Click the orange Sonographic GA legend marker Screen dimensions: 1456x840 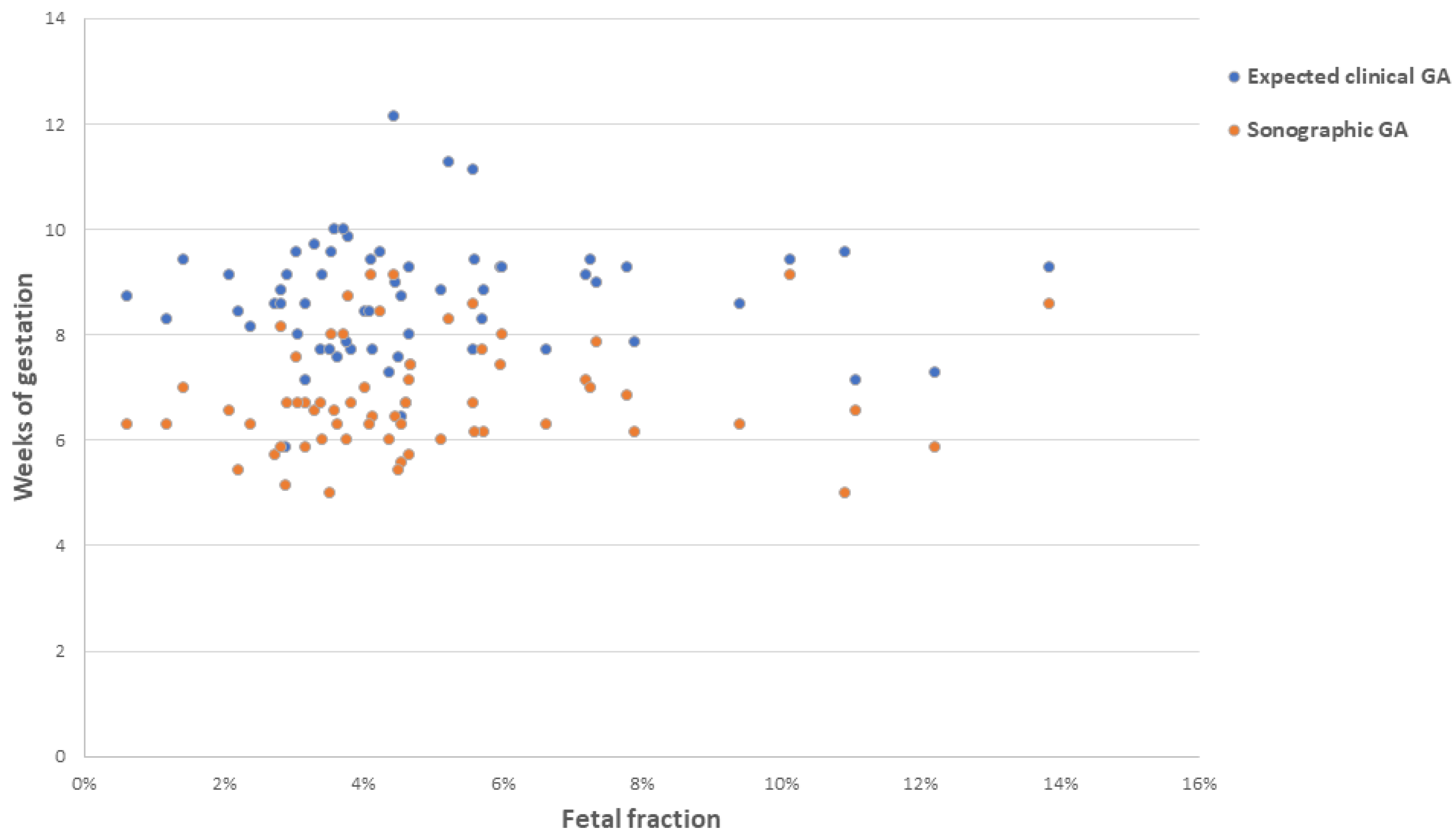click(1235, 130)
